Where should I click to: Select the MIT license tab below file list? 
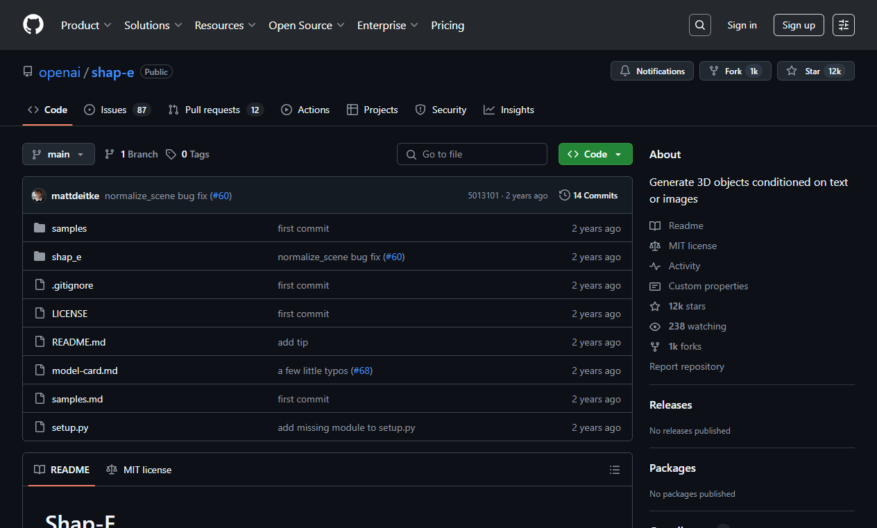pos(139,470)
